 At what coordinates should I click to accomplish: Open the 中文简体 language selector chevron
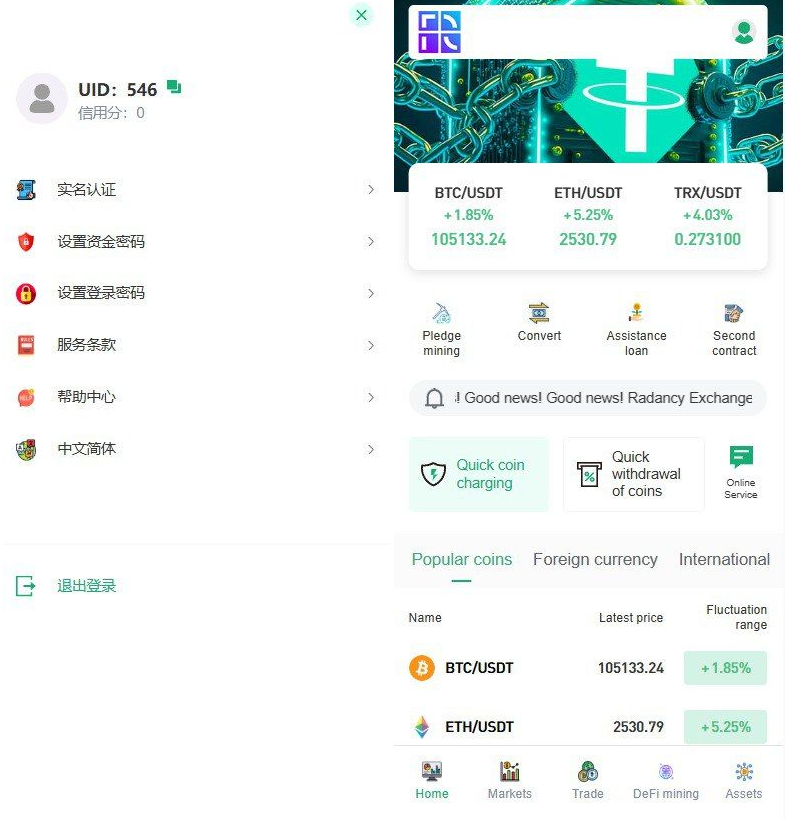[x=371, y=449]
